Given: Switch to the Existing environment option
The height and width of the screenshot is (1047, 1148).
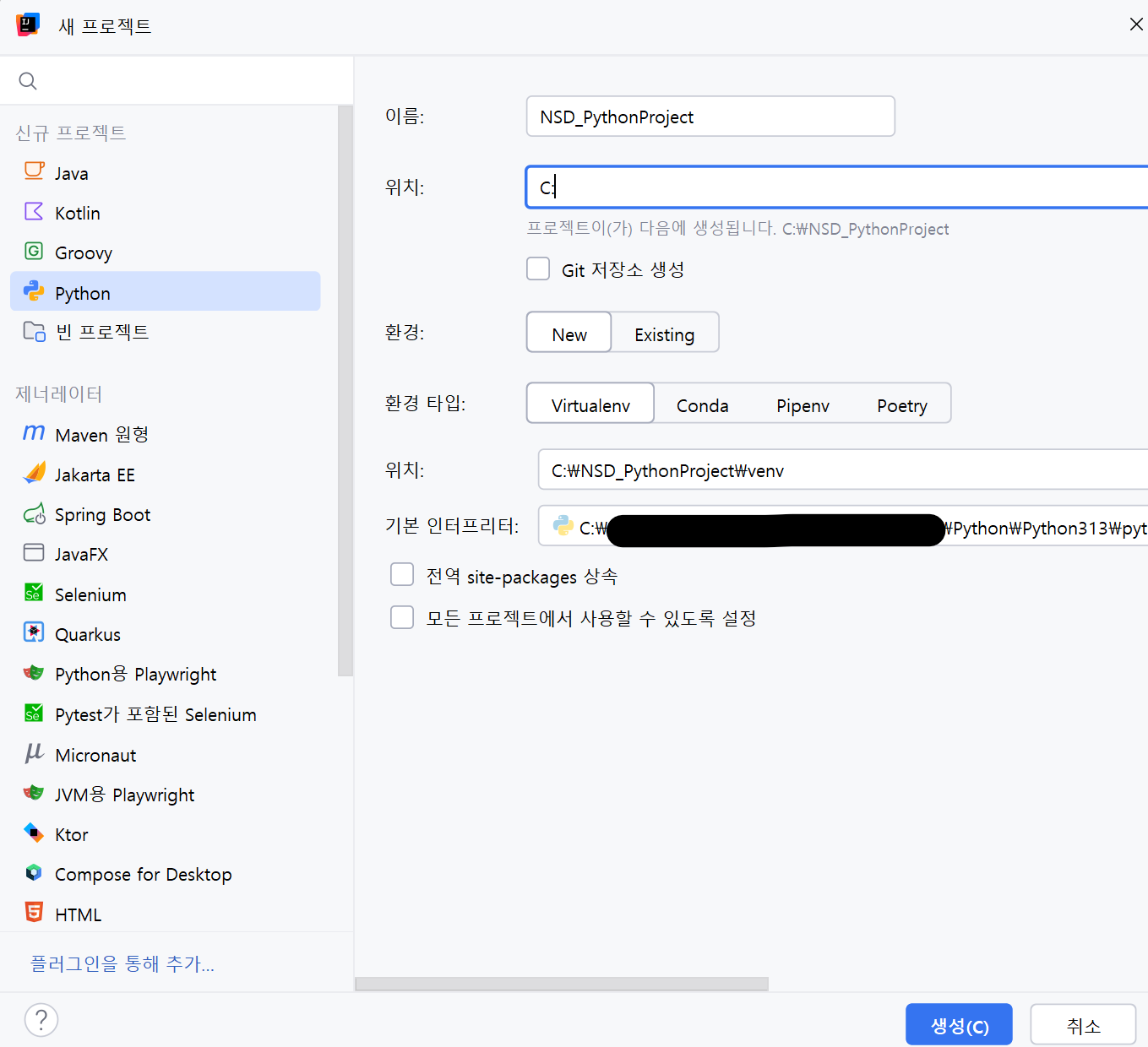Looking at the screenshot, I should tap(665, 333).
